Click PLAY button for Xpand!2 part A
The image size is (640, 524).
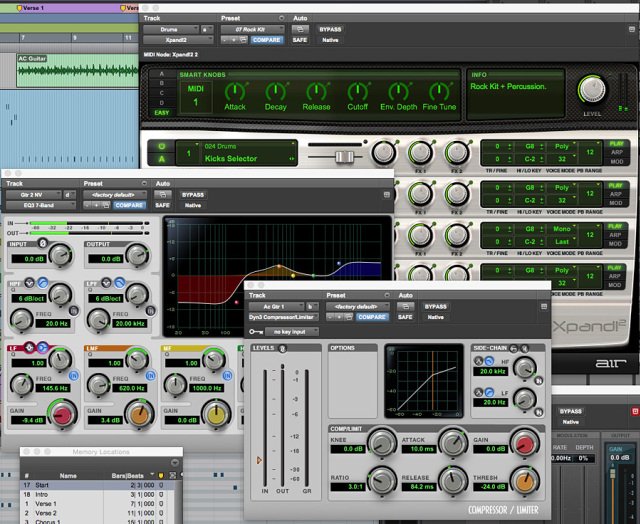click(x=616, y=144)
